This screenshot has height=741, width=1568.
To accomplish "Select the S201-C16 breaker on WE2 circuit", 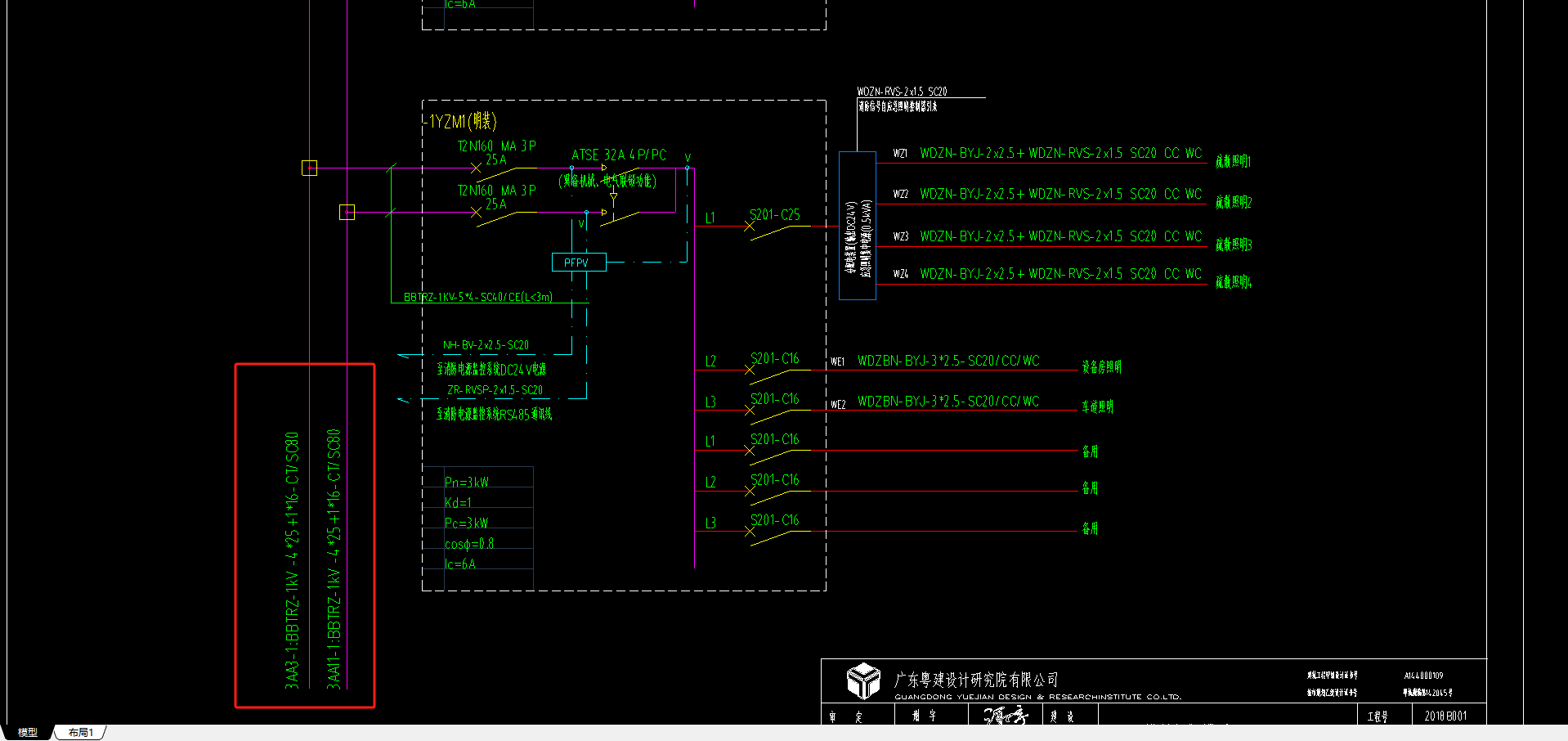I will click(775, 399).
